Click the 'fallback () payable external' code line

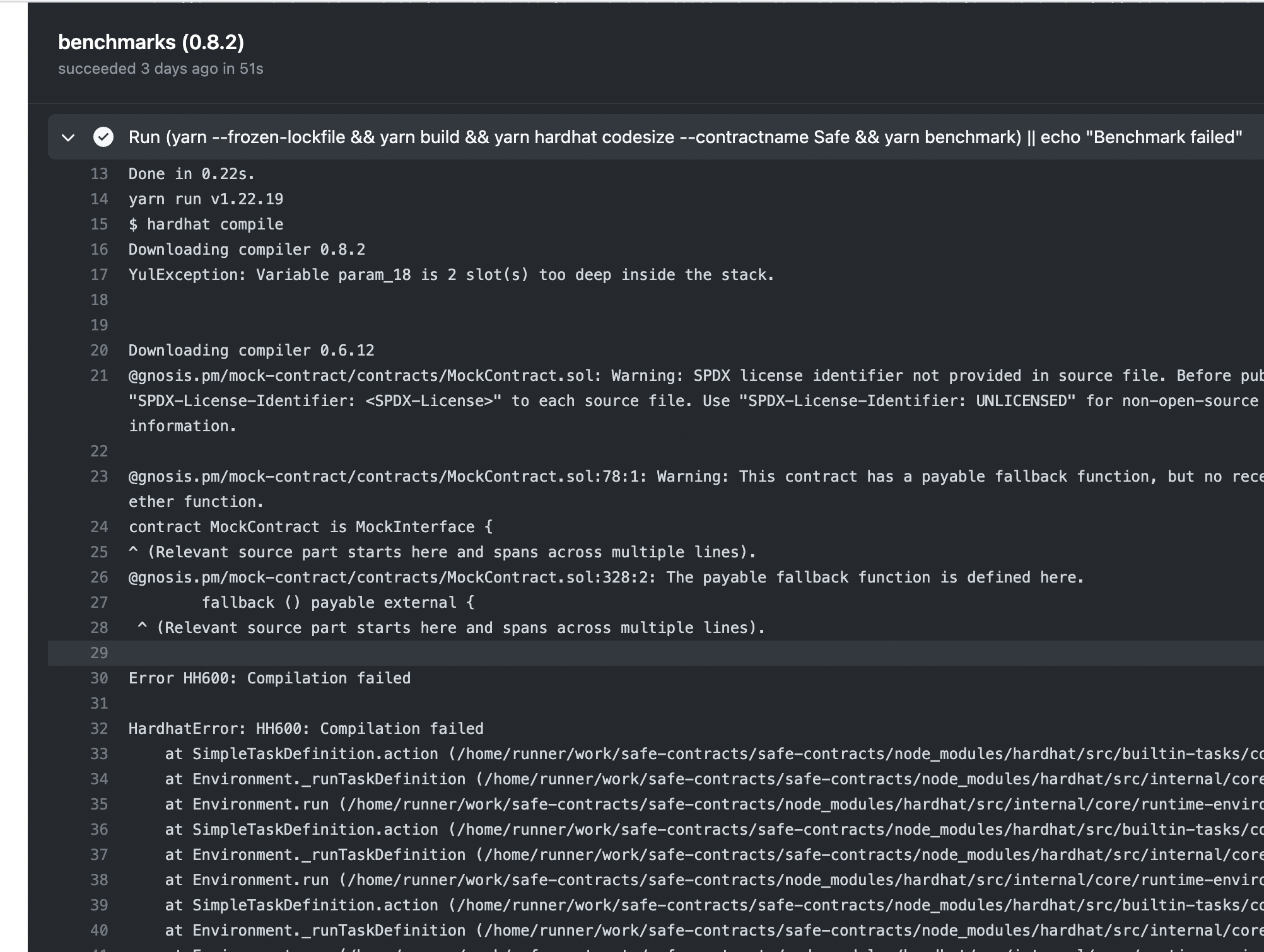click(339, 602)
